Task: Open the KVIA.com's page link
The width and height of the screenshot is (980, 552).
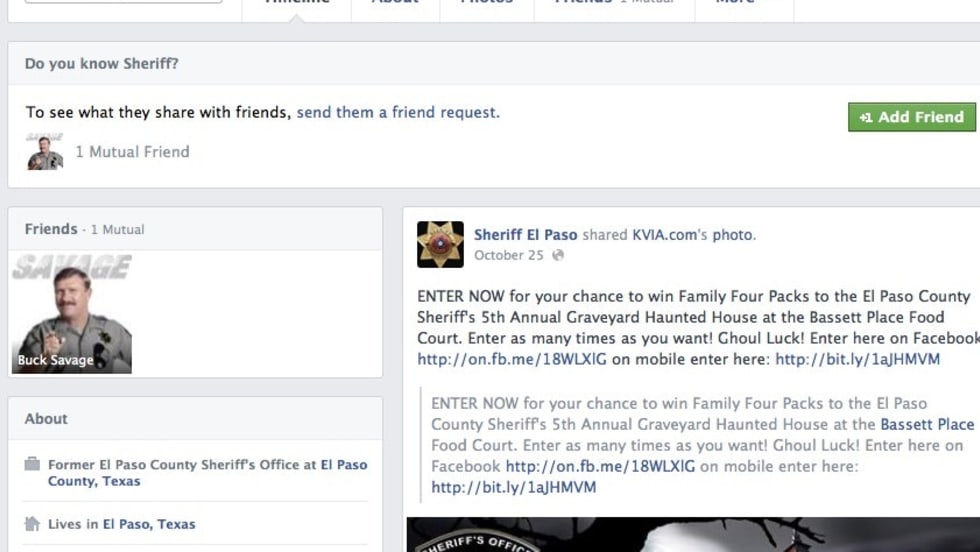Action: click(x=670, y=235)
